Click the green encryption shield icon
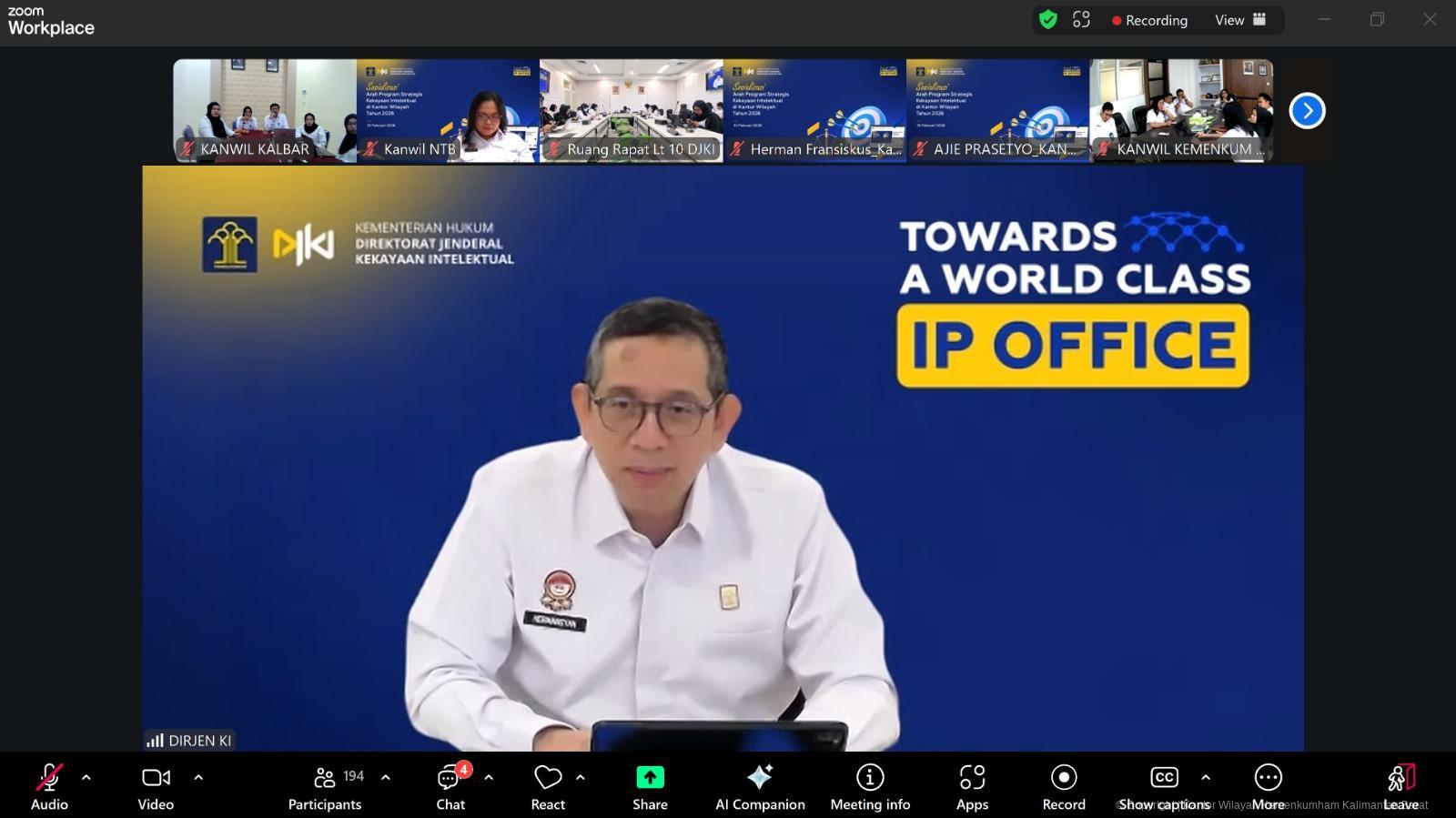This screenshot has height=818, width=1456. (1048, 20)
